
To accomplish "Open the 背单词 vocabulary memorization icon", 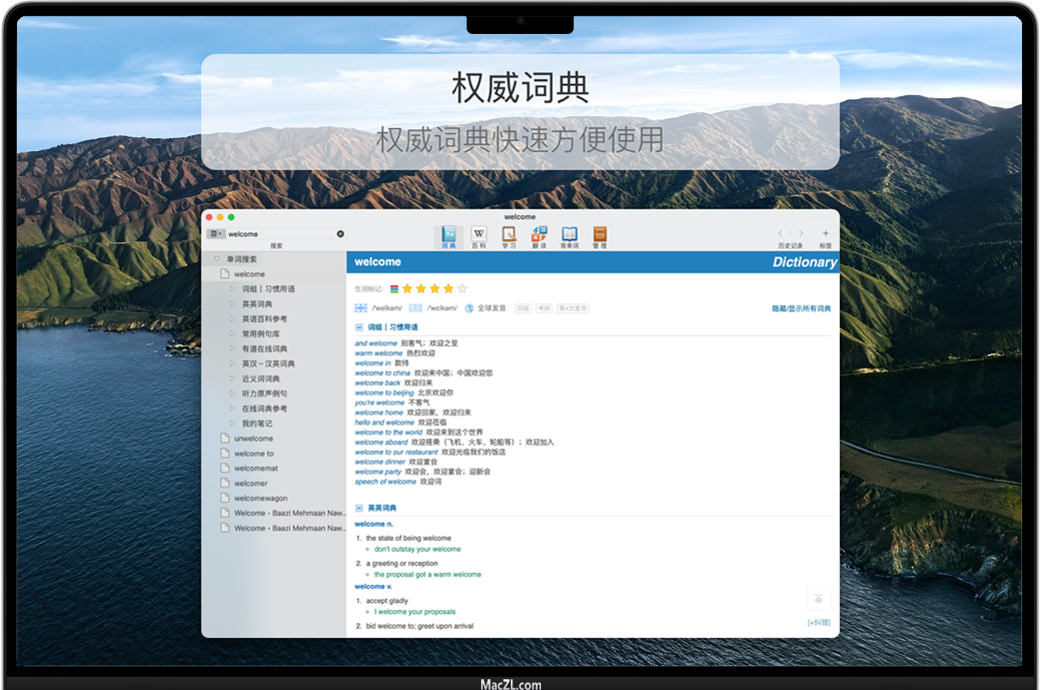I will coord(569,234).
